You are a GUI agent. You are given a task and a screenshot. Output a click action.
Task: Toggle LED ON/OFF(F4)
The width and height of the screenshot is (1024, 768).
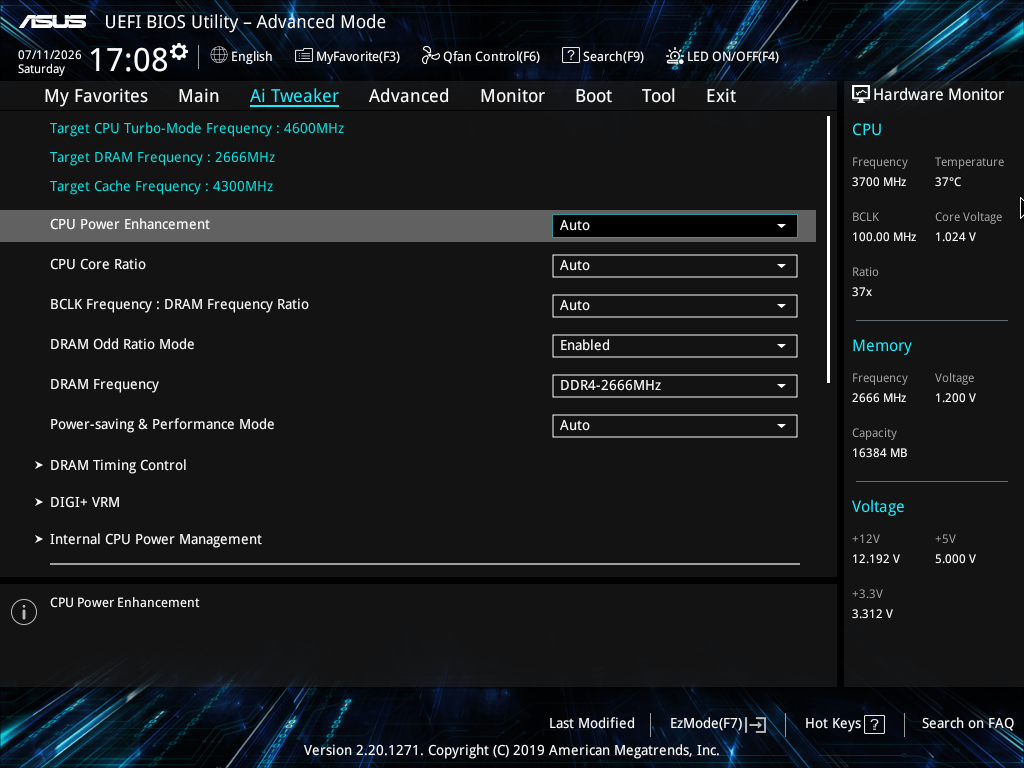(x=722, y=56)
